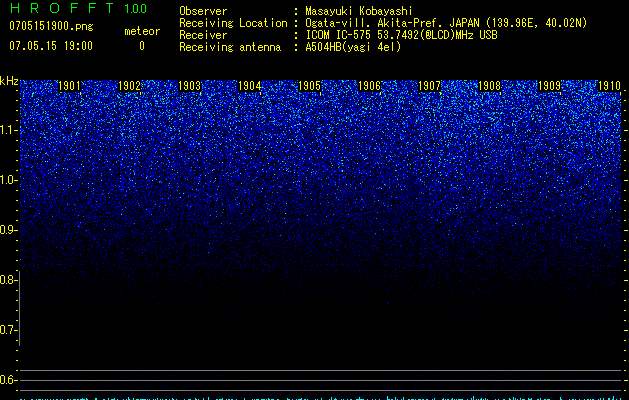Click the 1906 time marker
629x400 pixels.
[x=369, y=86]
